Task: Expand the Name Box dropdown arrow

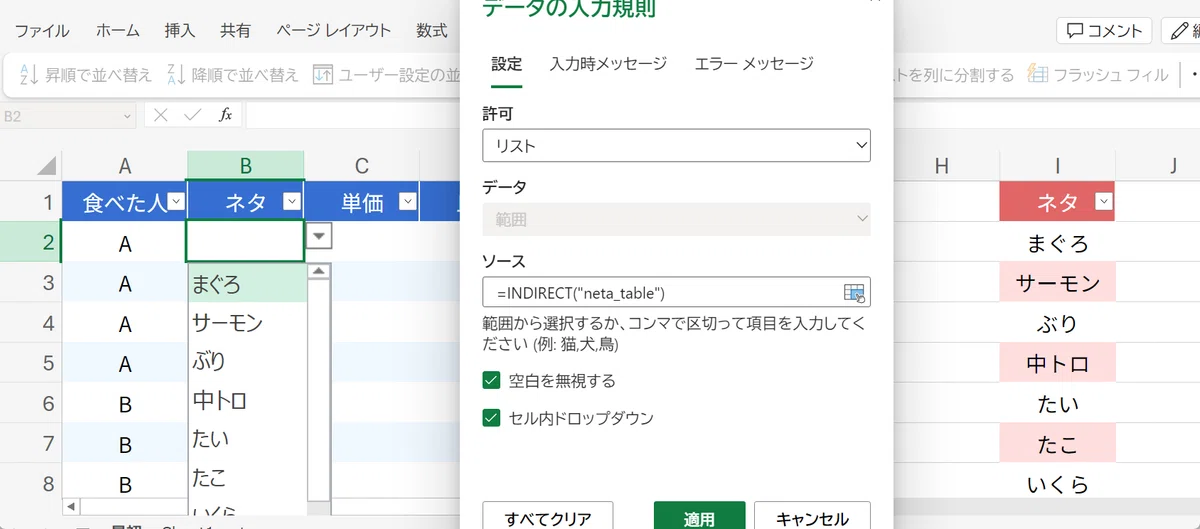Action: (127, 116)
